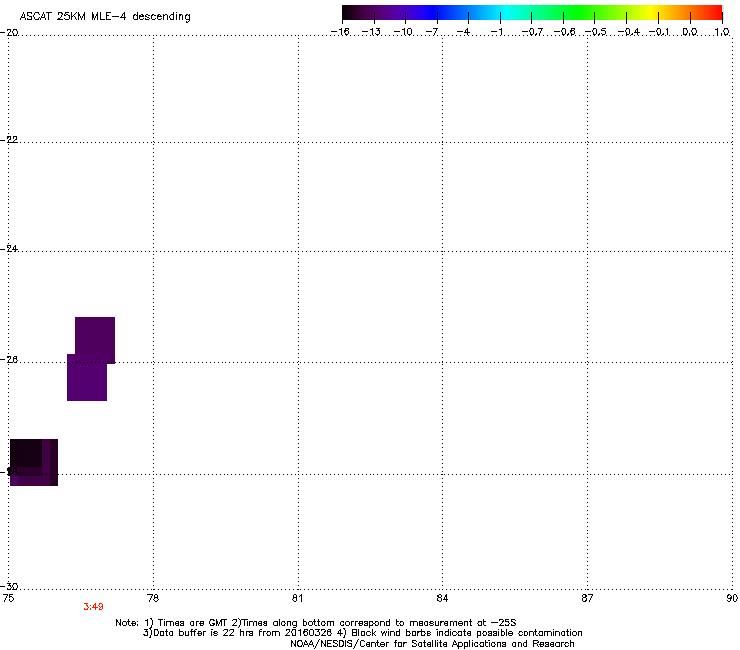
Task: Click the 75 longitude axis label
Action: (x=8, y=598)
